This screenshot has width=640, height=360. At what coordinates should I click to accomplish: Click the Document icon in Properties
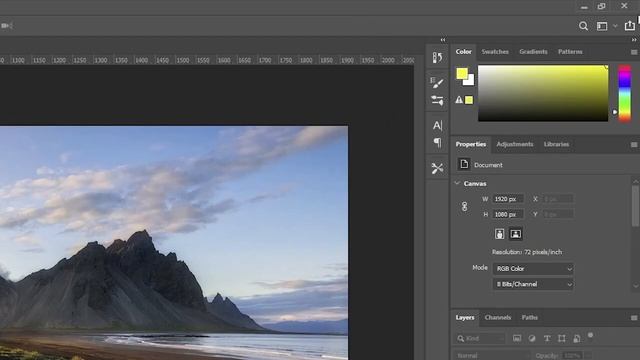[x=464, y=164]
